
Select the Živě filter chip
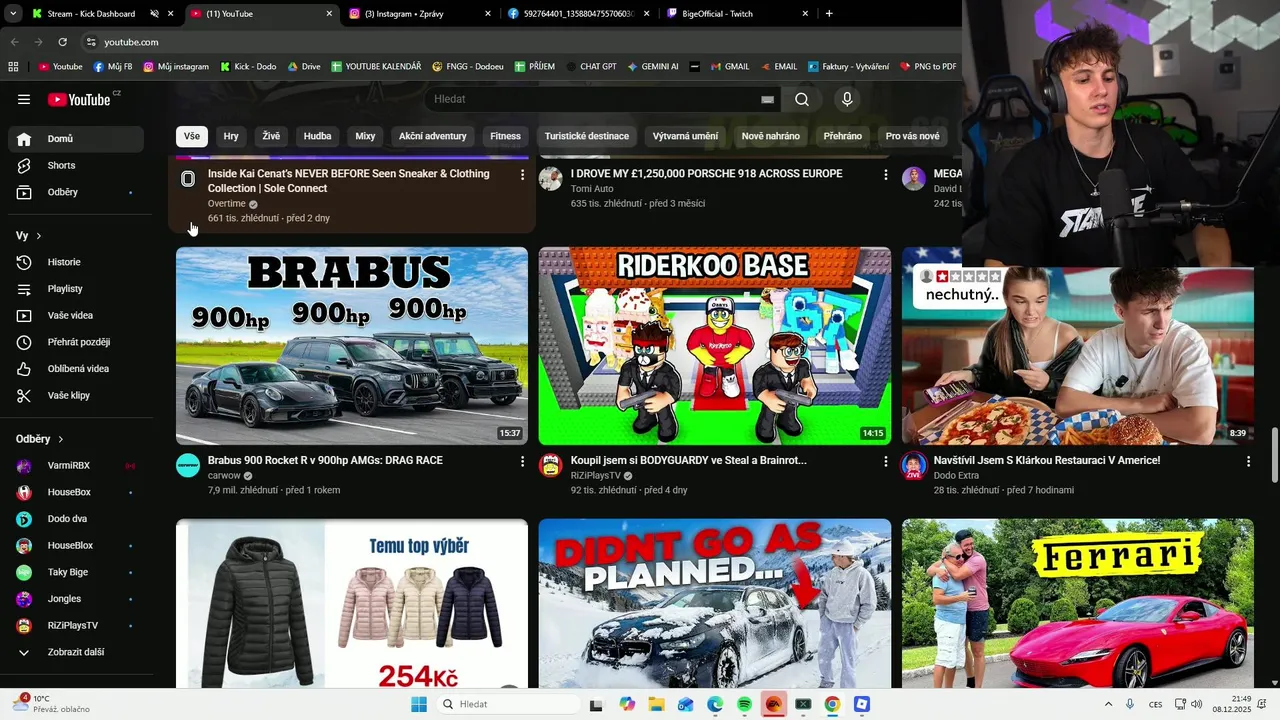point(271,136)
